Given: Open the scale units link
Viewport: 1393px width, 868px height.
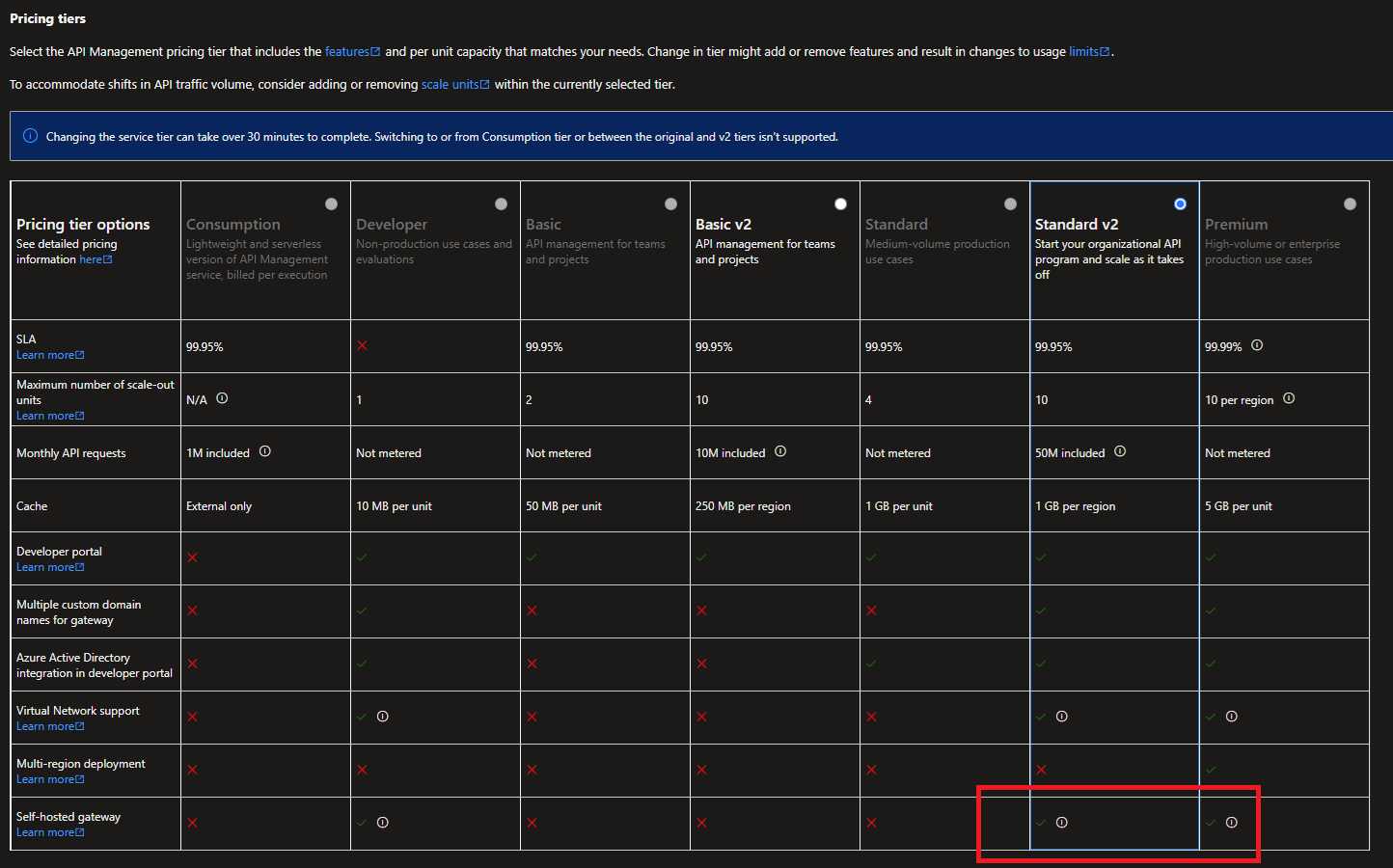Looking at the screenshot, I should click(455, 84).
